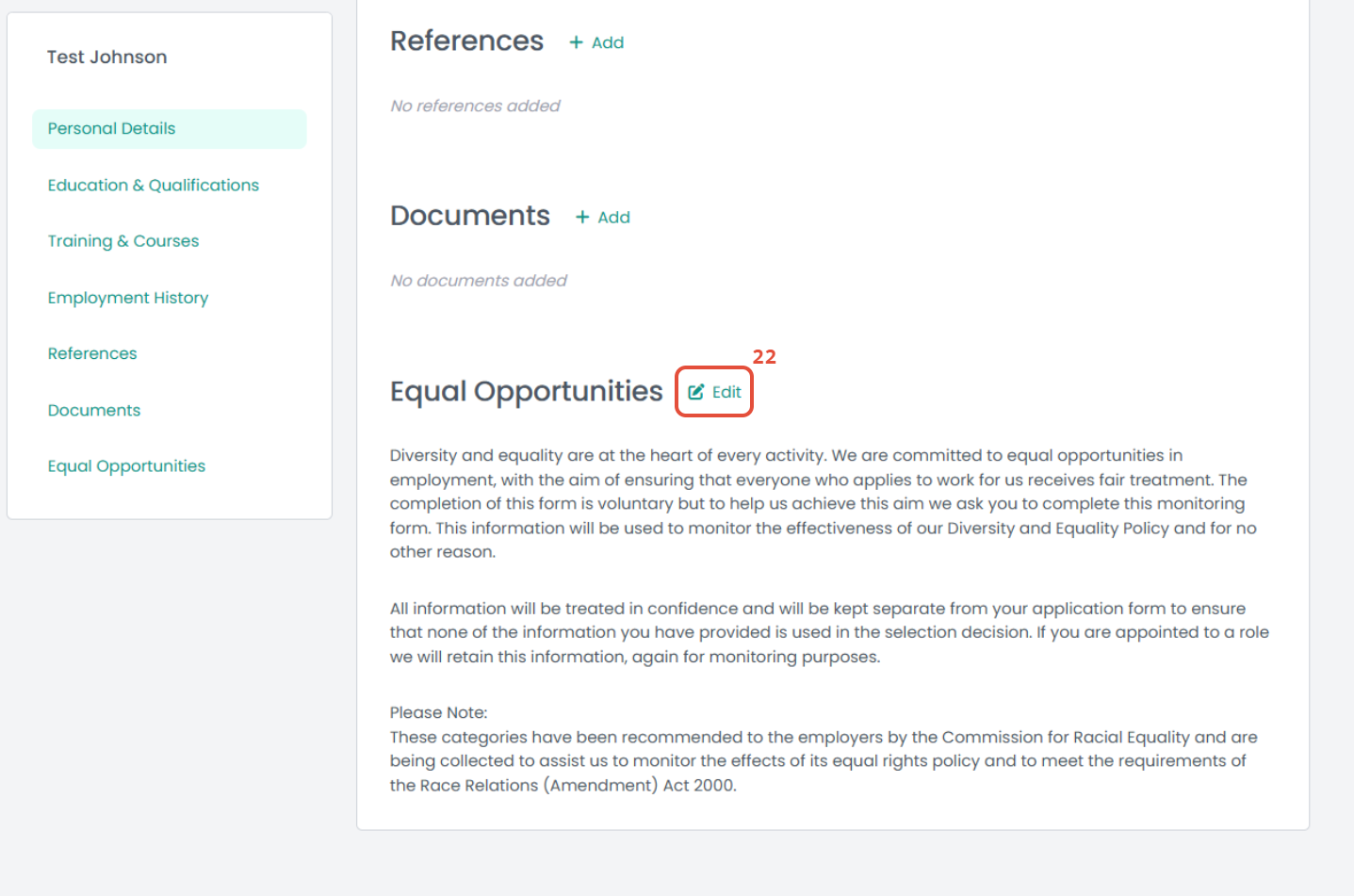
Task: Click the Equal Opportunities section heading
Action: click(x=526, y=391)
